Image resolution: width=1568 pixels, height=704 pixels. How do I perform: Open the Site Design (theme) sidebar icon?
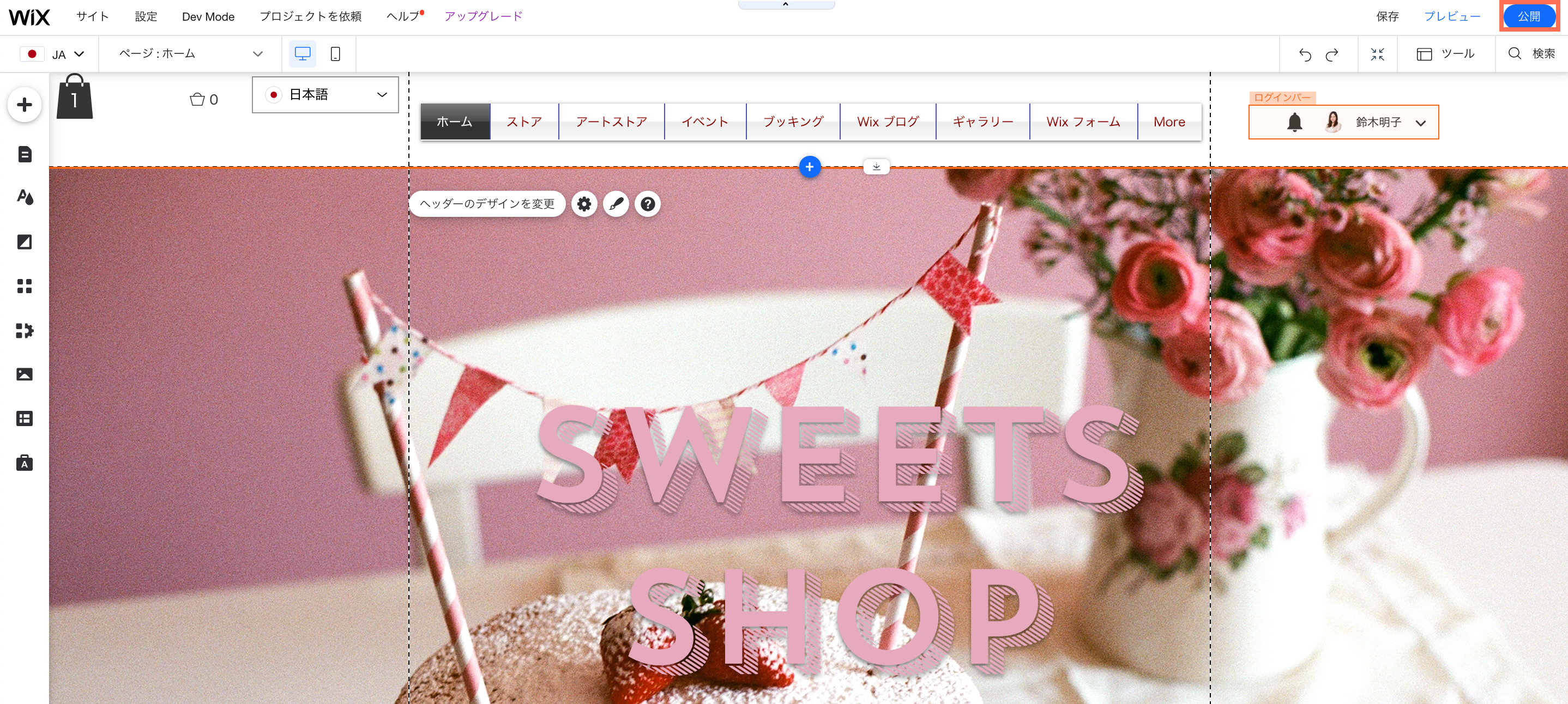tap(25, 197)
